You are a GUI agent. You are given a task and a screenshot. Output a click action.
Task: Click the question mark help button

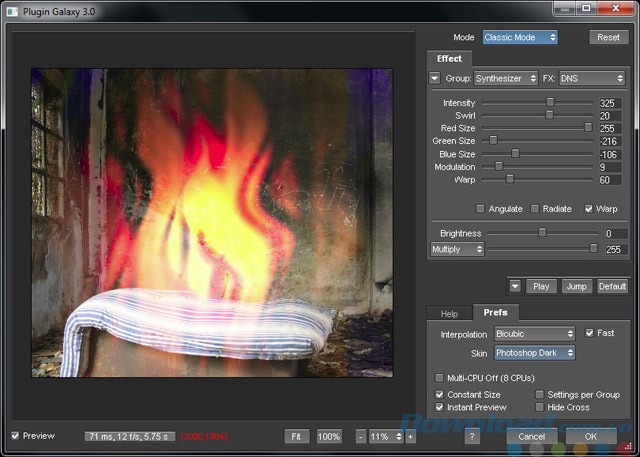(472, 437)
